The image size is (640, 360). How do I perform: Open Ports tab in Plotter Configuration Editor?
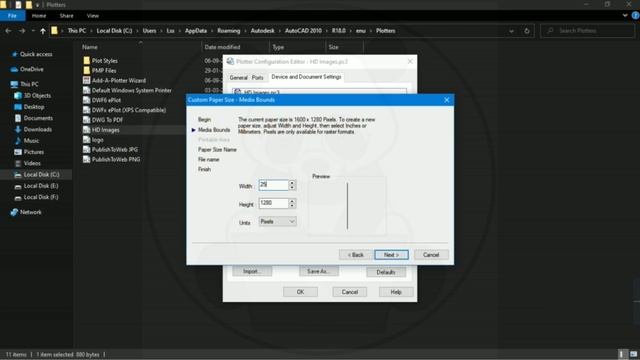click(258, 78)
